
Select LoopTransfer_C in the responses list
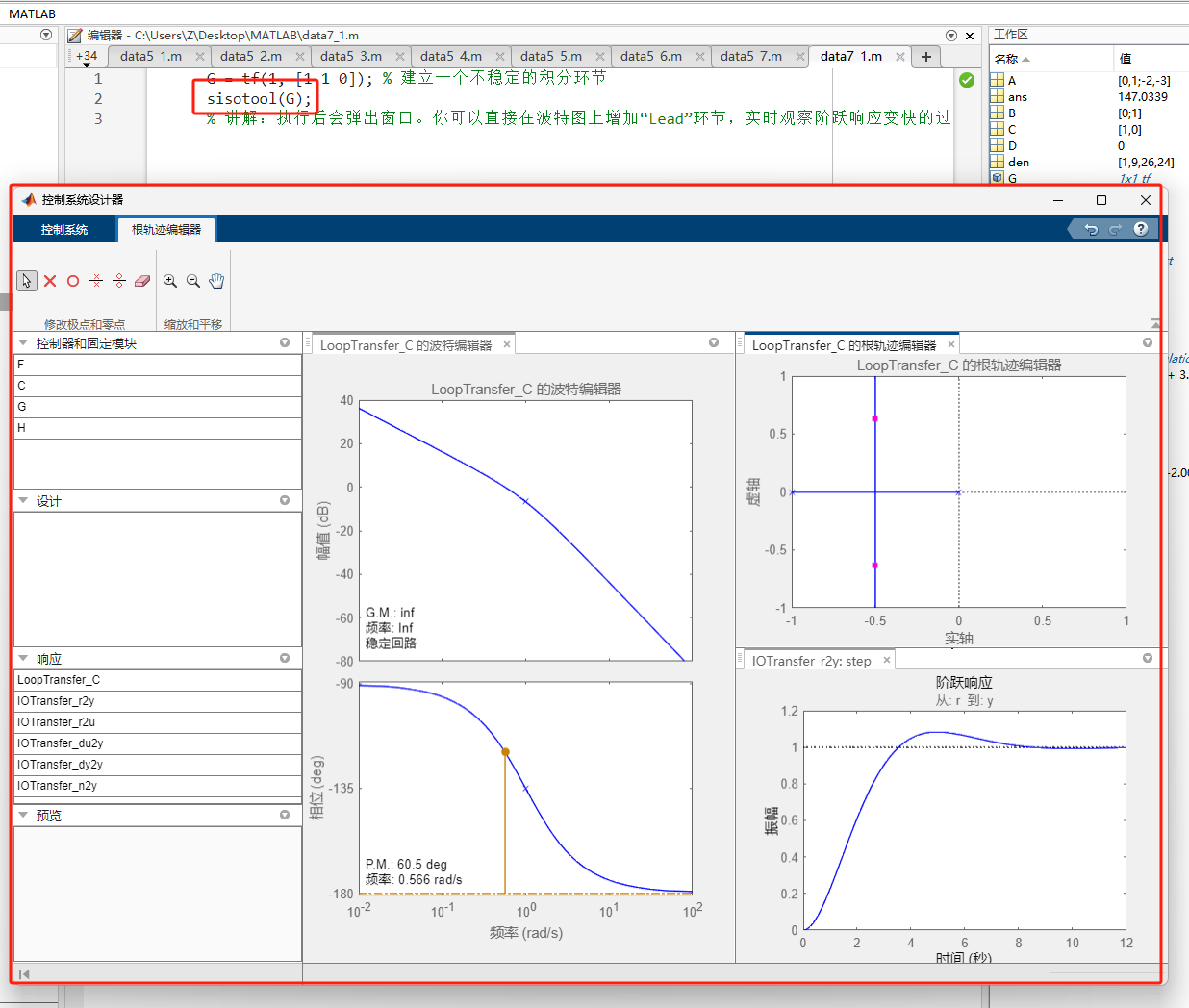click(x=158, y=680)
